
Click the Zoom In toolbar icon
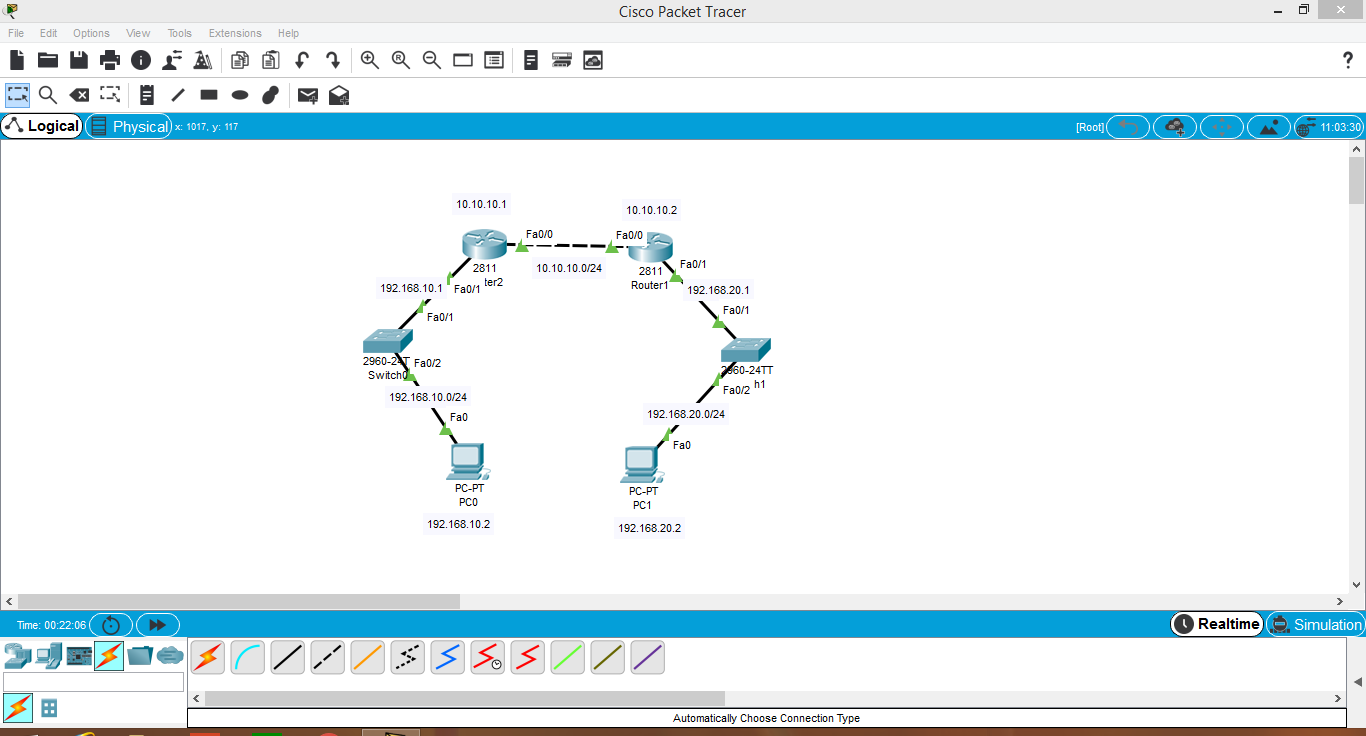369,60
